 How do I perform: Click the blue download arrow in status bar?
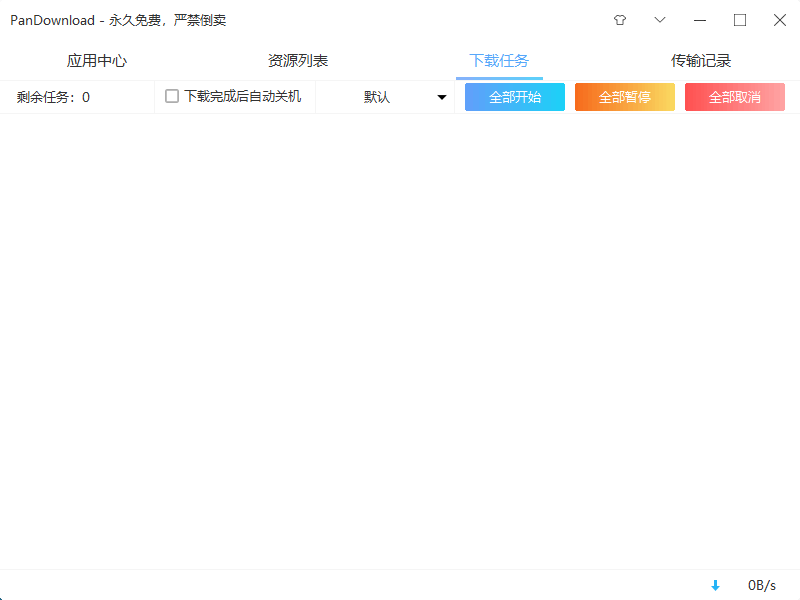[717, 585]
